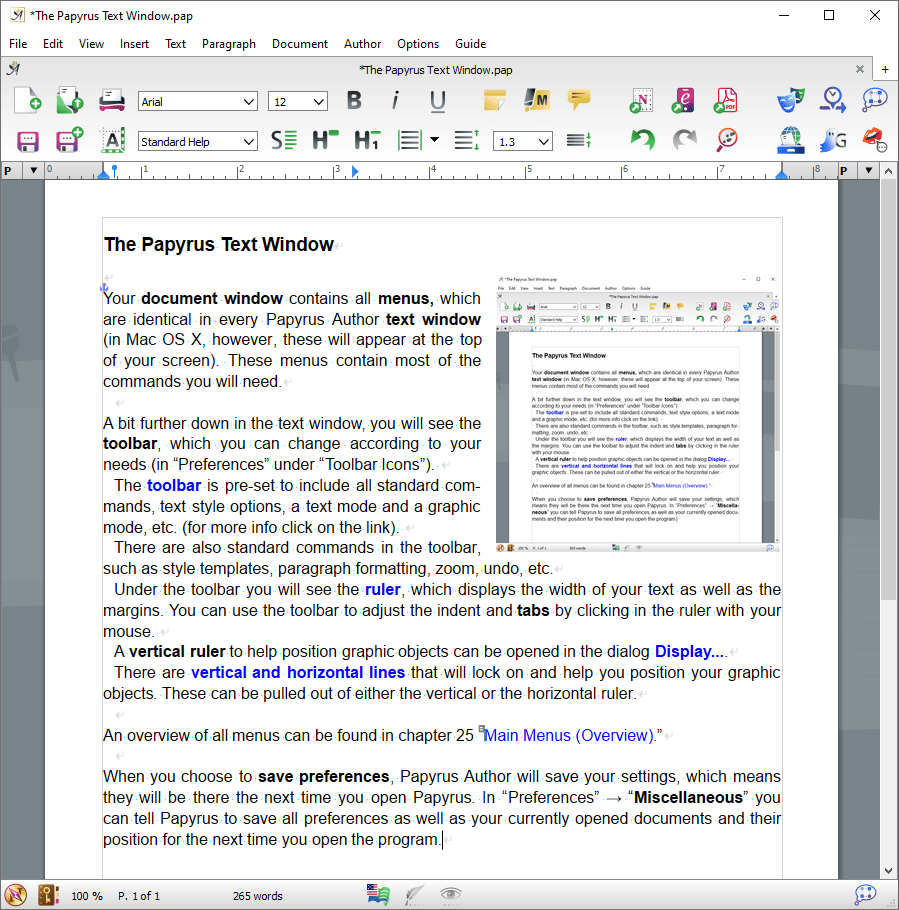899x910 pixels.
Task: Export to PDF icon
Action: (725, 100)
